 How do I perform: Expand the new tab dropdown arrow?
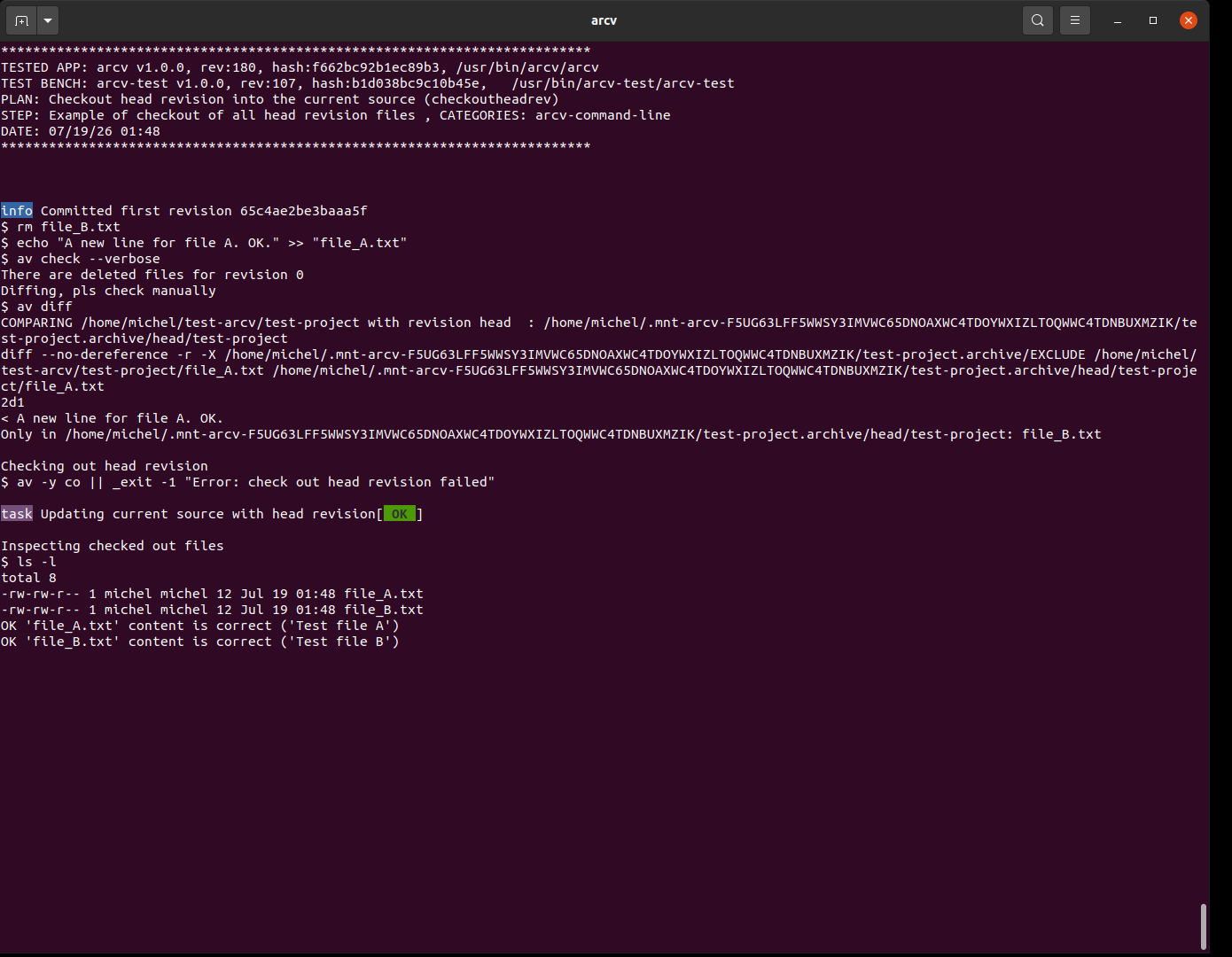point(48,20)
